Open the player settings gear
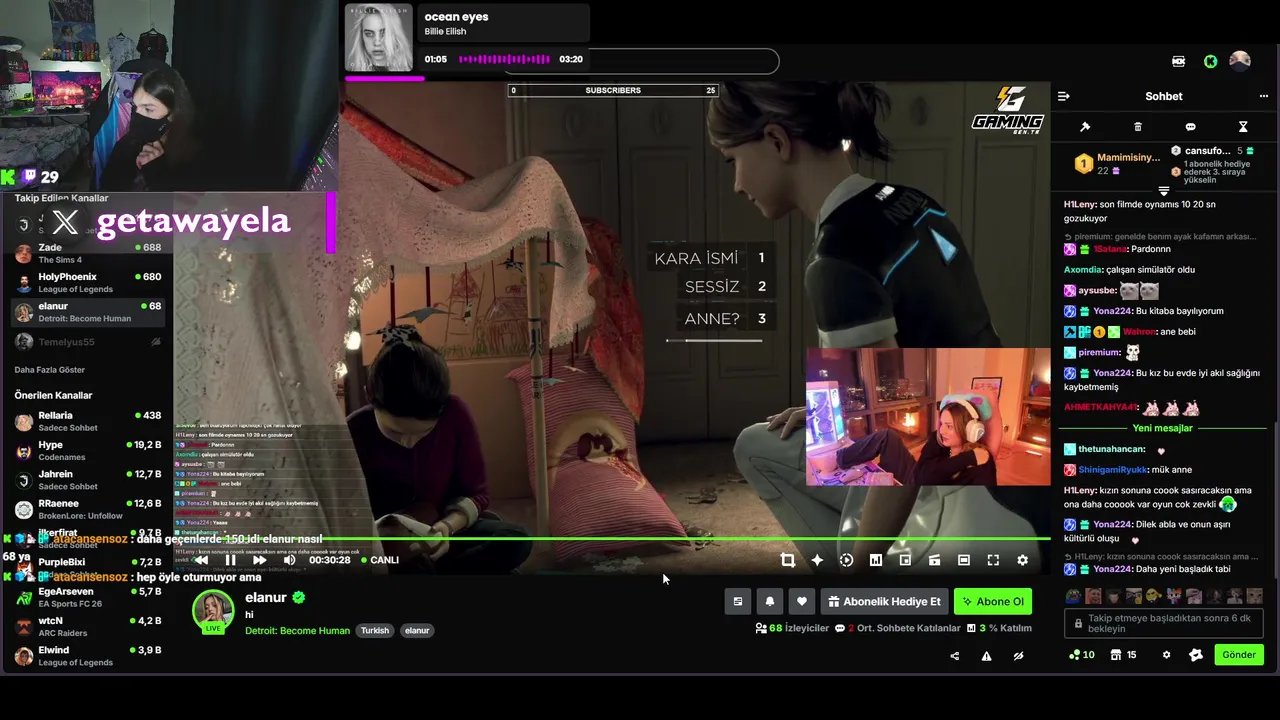 1022,560
